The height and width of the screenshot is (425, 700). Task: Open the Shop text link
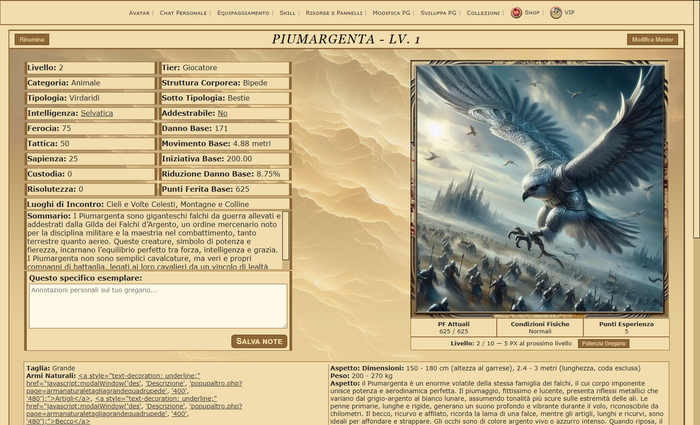coord(532,12)
